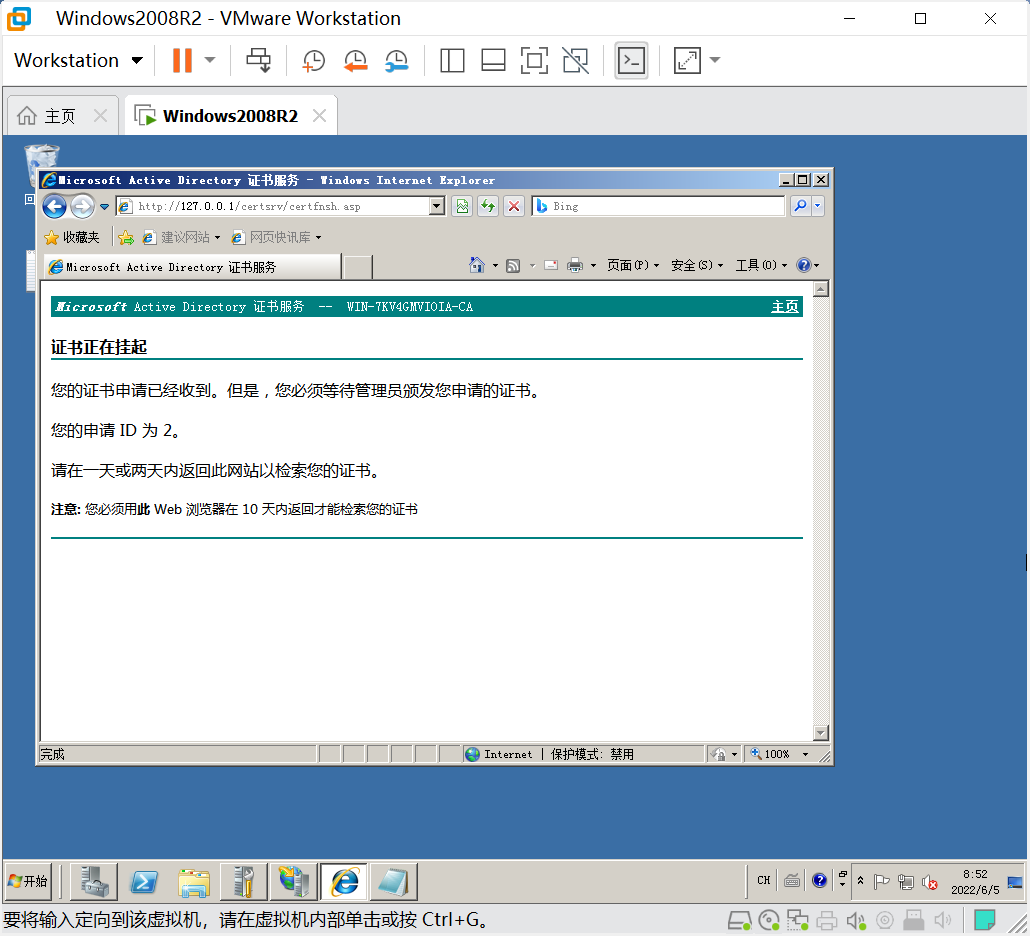The image size is (1030, 936).
Task: Open the recent pages dropdown next to Forward
Action: [104, 207]
